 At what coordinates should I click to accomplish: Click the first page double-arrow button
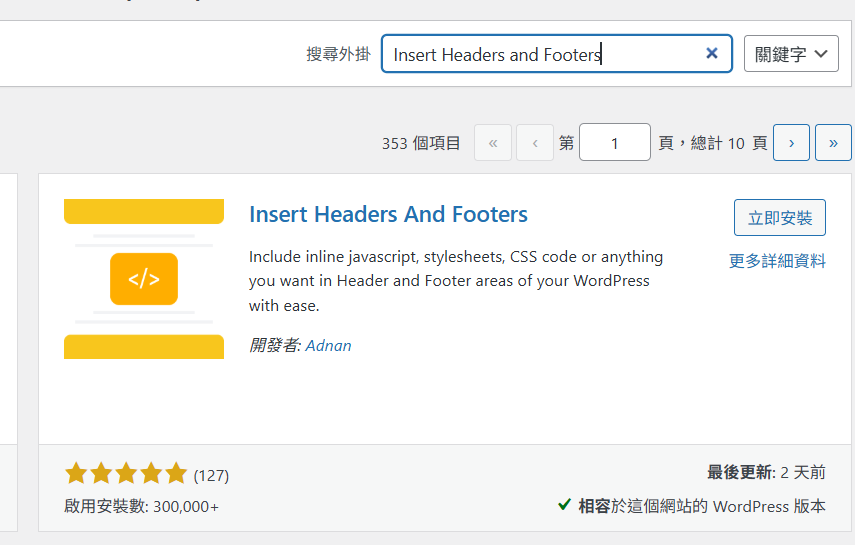pos(493,143)
